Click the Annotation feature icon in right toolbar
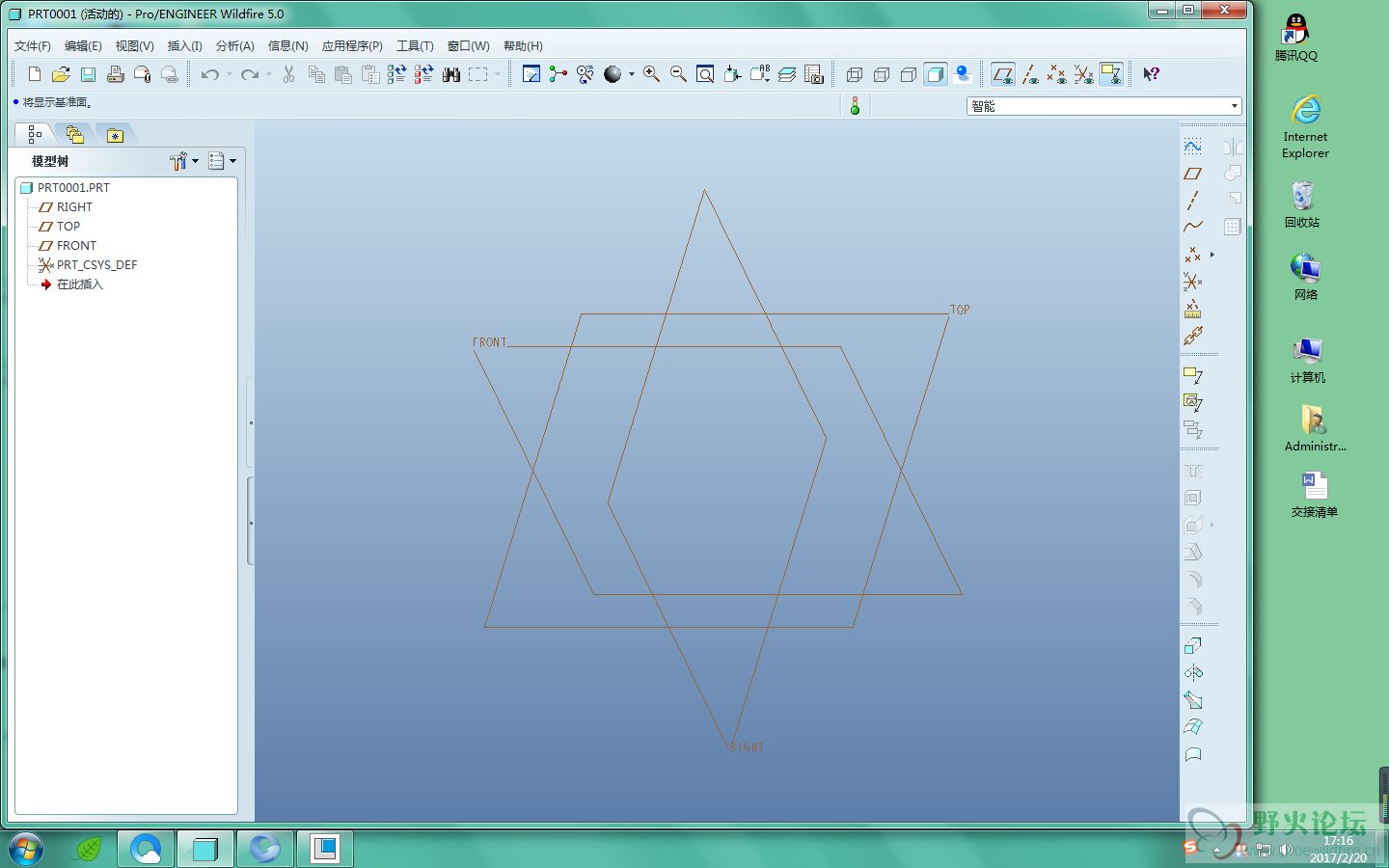1389x868 pixels. coord(1193,376)
